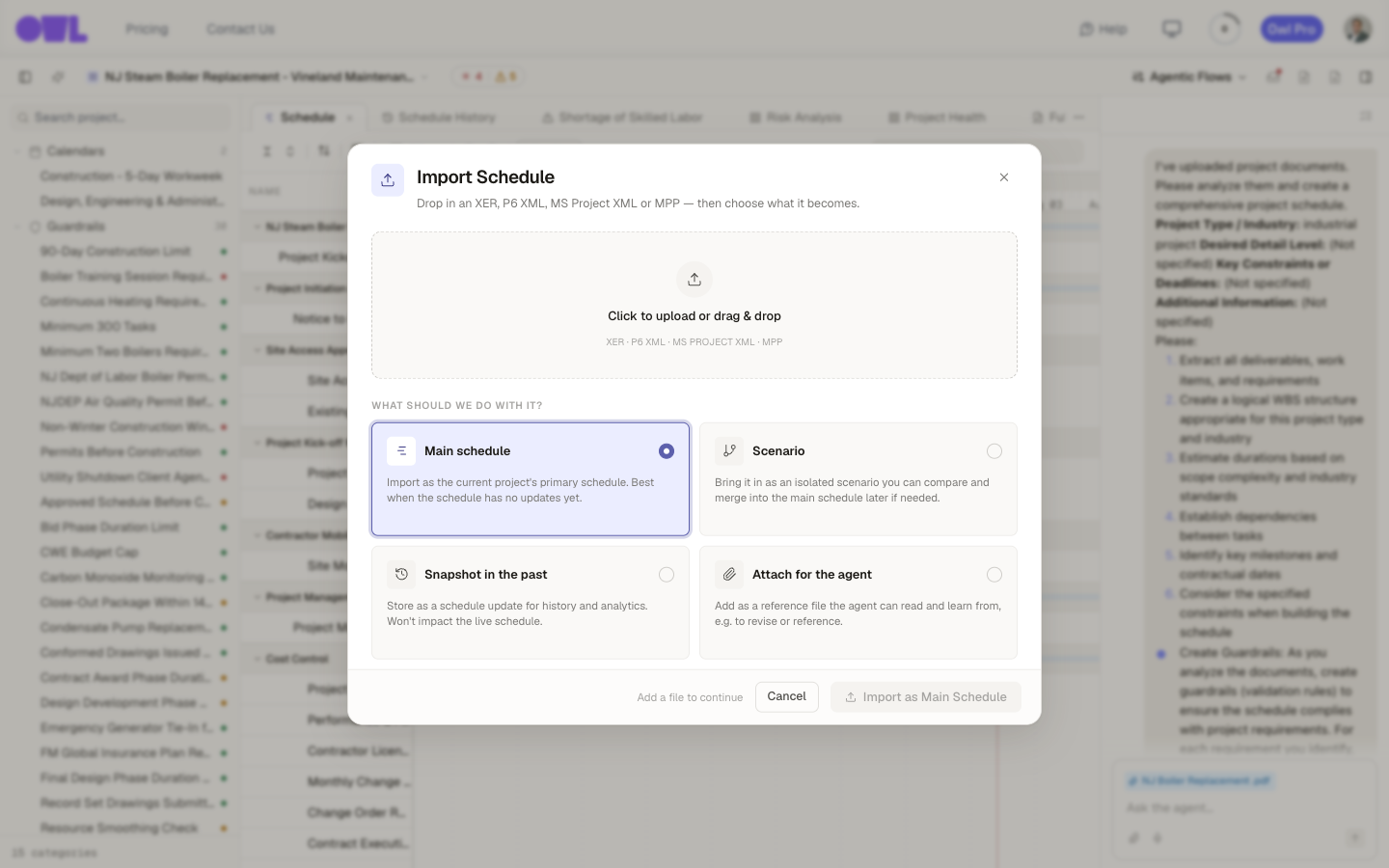Click the notification icon with red dot

(x=1274, y=76)
